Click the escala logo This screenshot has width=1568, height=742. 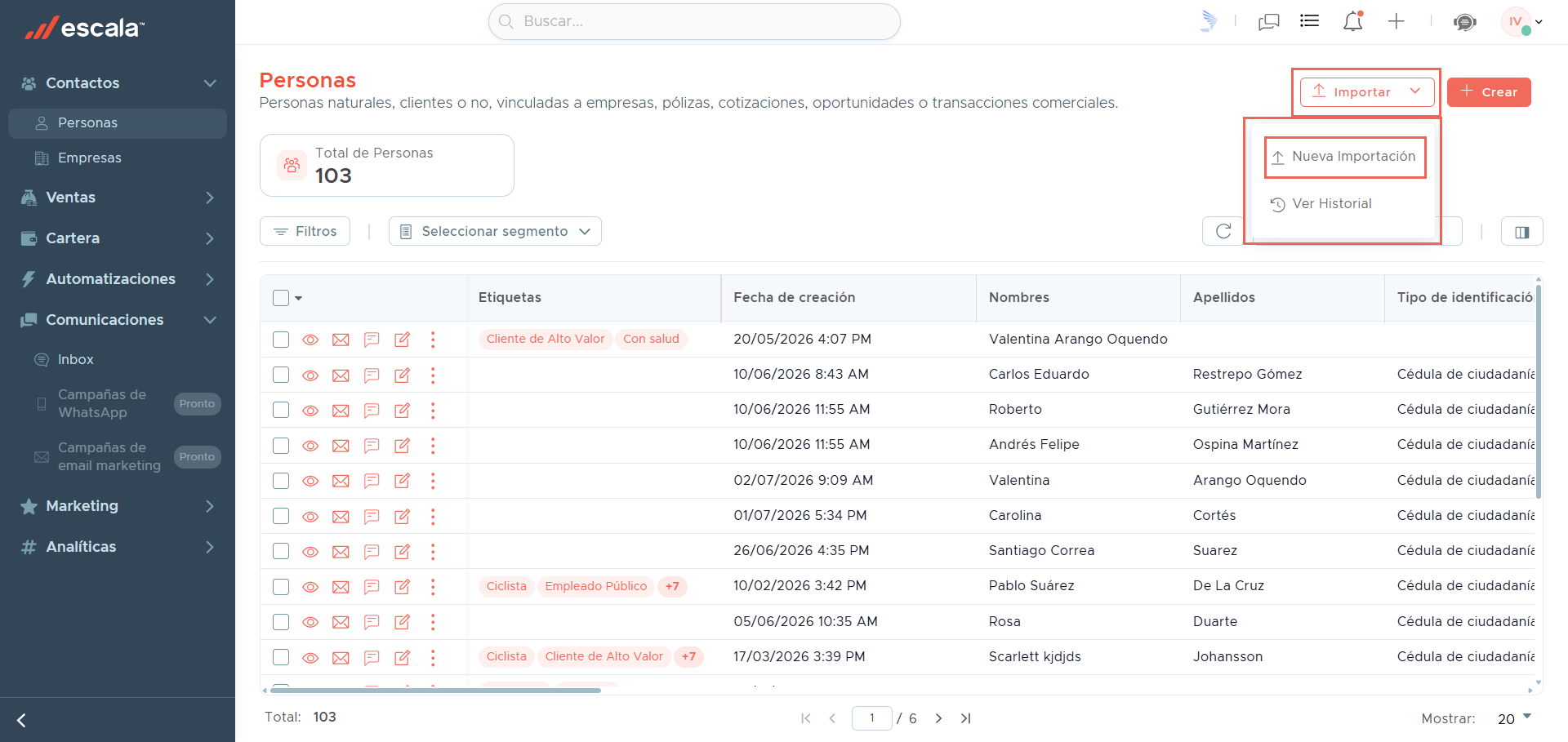85,28
